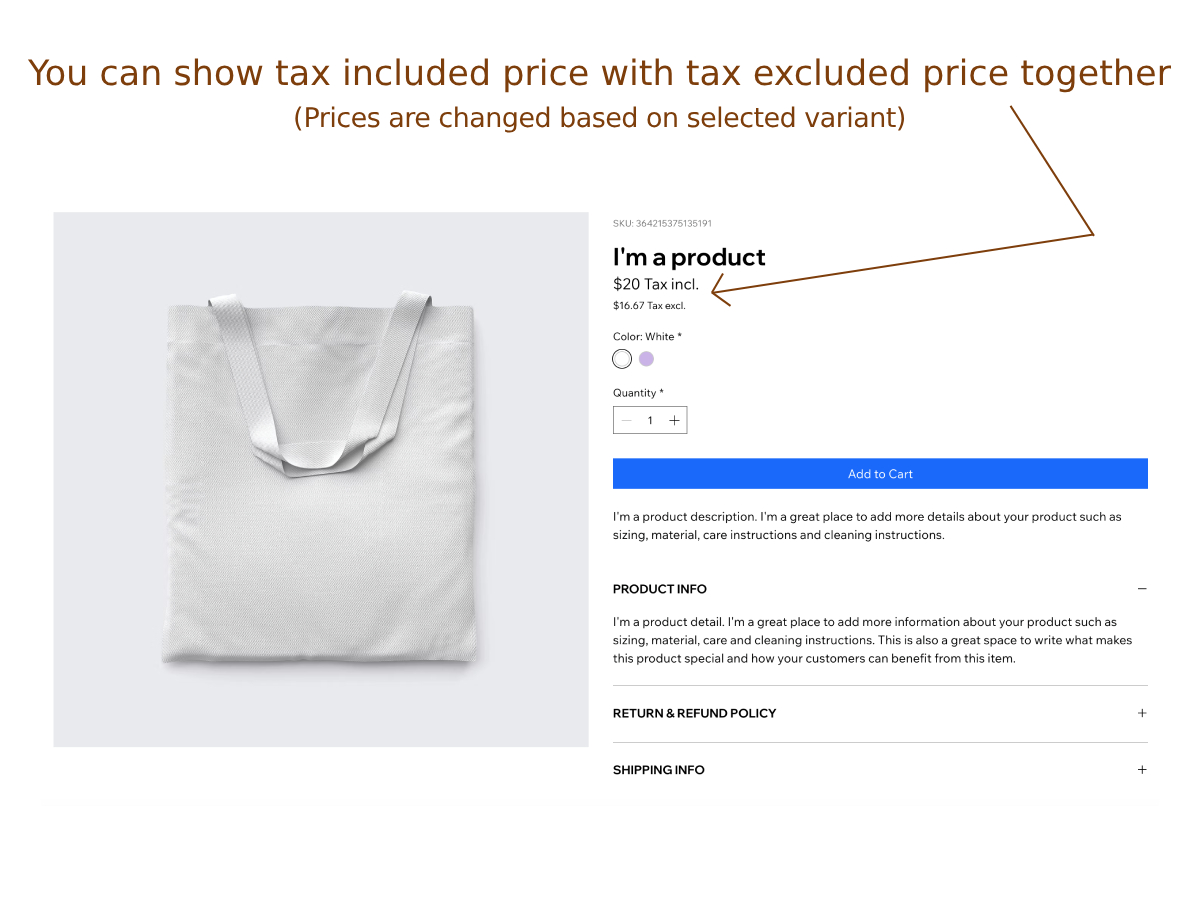Click the SKU number text
This screenshot has height=900, width=1200.
(x=662, y=223)
